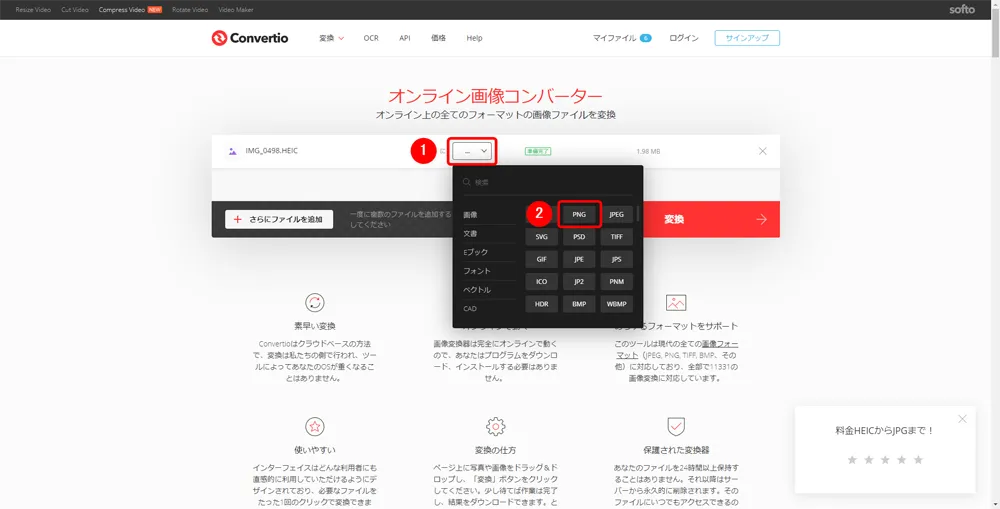The width and height of the screenshot is (1000, 509).
Task: Choose ICO output format
Action: point(541,281)
